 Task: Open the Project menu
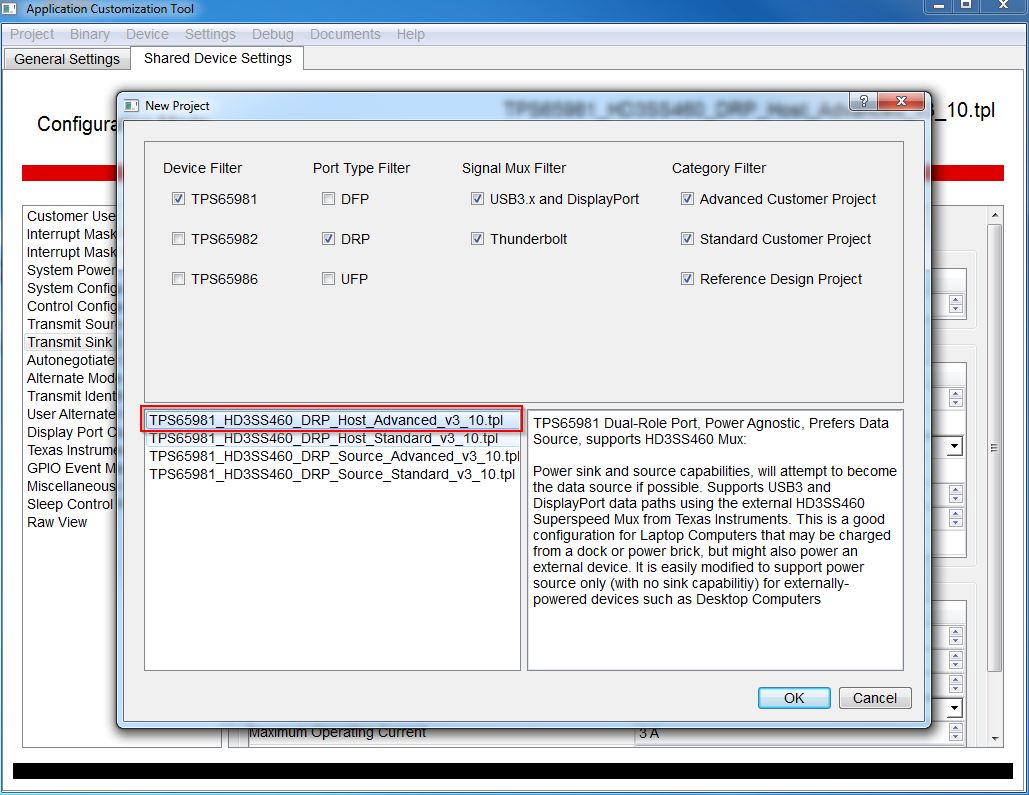pos(32,34)
